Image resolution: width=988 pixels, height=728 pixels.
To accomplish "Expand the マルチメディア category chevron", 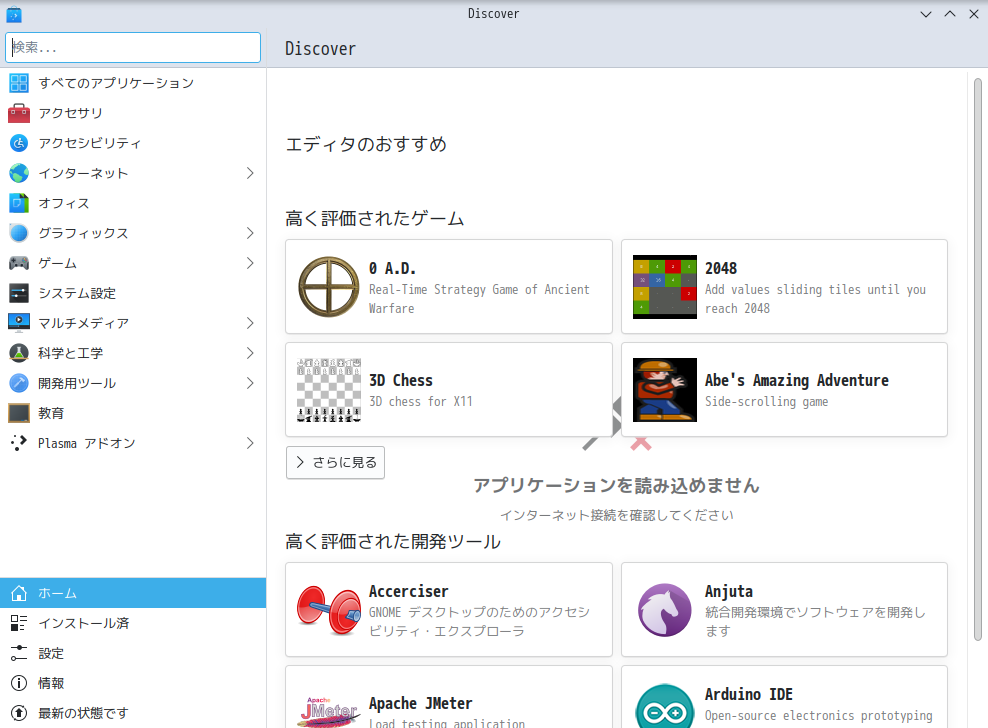I will tap(250, 323).
